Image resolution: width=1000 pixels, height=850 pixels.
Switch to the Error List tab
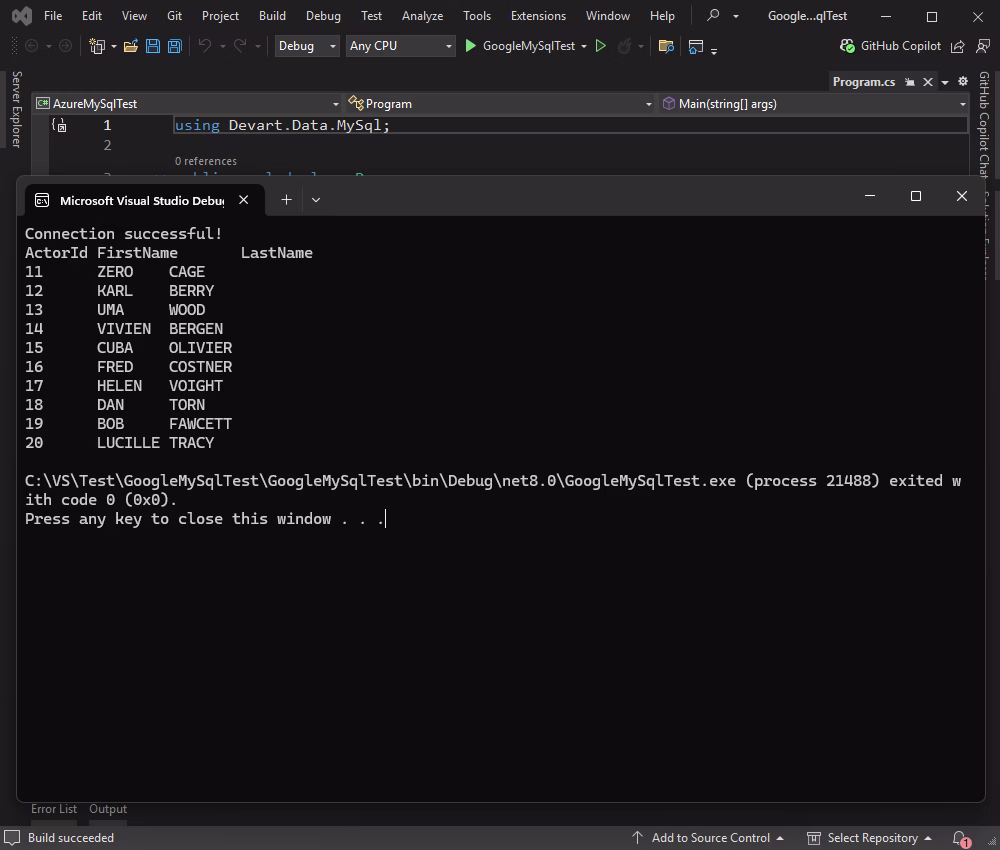pos(54,809)
